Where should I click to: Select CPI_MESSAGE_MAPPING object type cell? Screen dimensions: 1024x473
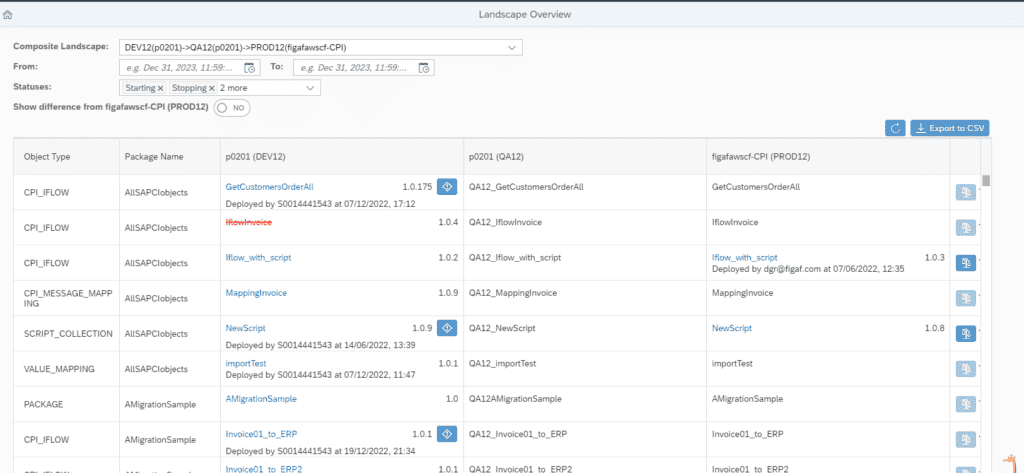[x=68, y=298]
